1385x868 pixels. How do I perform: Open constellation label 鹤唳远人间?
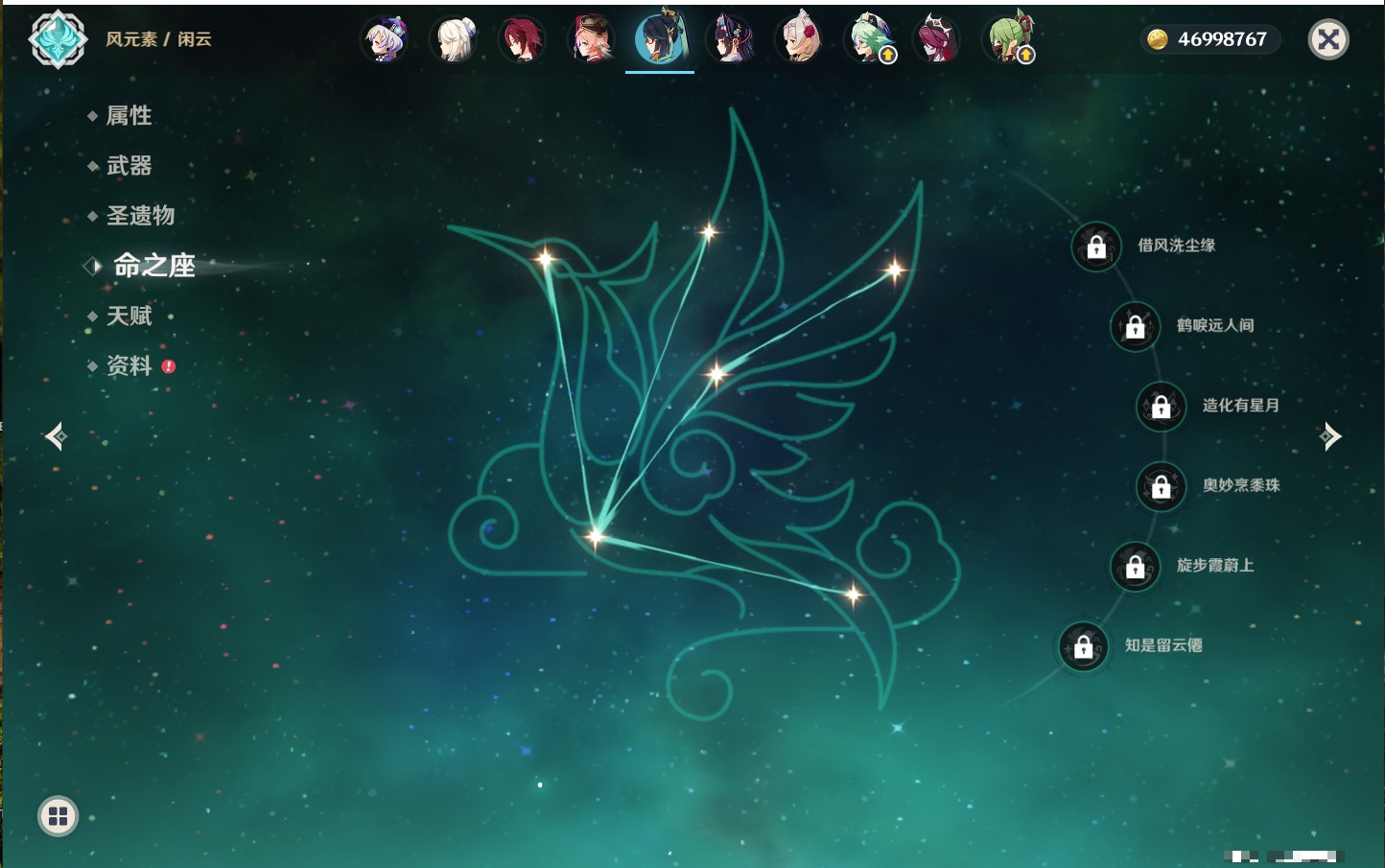pyautogui.click(x=1215, y=325)
